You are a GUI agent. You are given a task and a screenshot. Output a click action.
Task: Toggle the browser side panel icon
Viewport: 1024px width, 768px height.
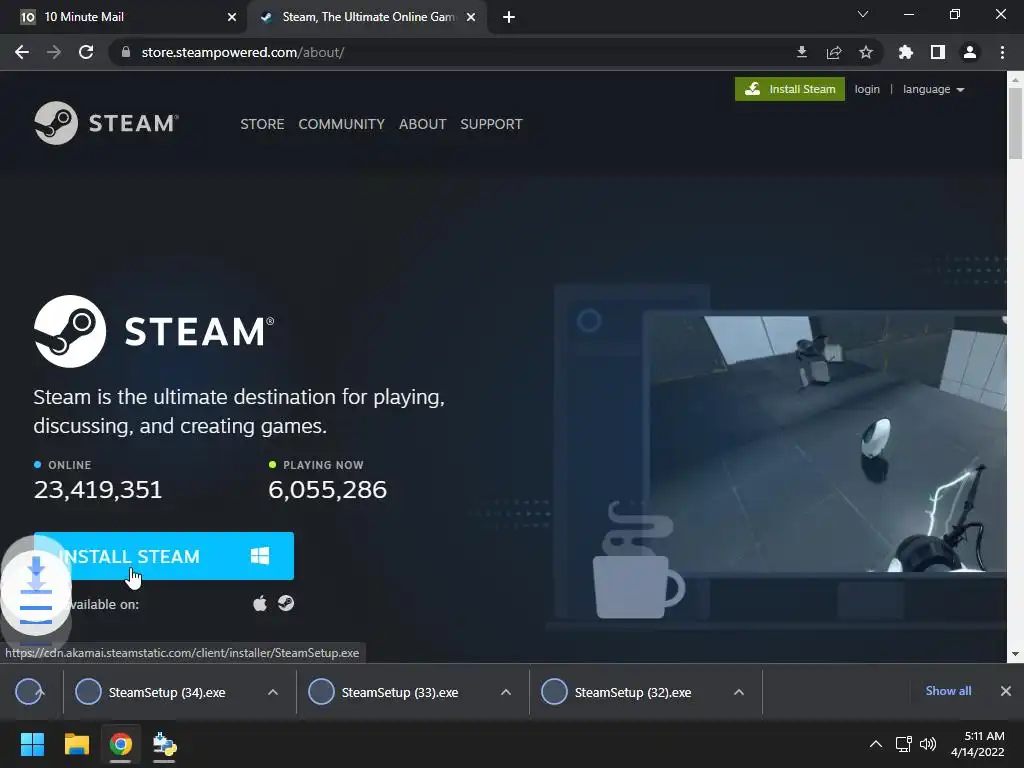point(938,52)
